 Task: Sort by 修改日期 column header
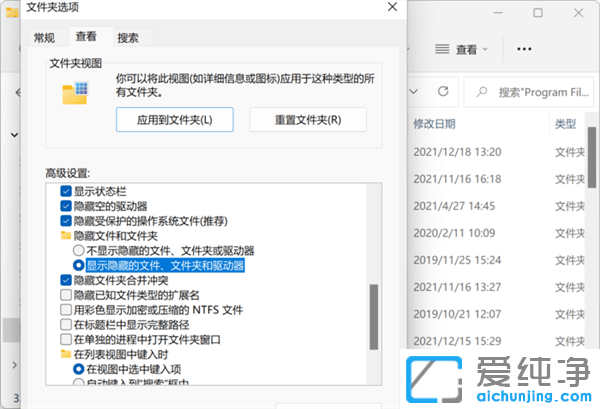coord(434,124)
